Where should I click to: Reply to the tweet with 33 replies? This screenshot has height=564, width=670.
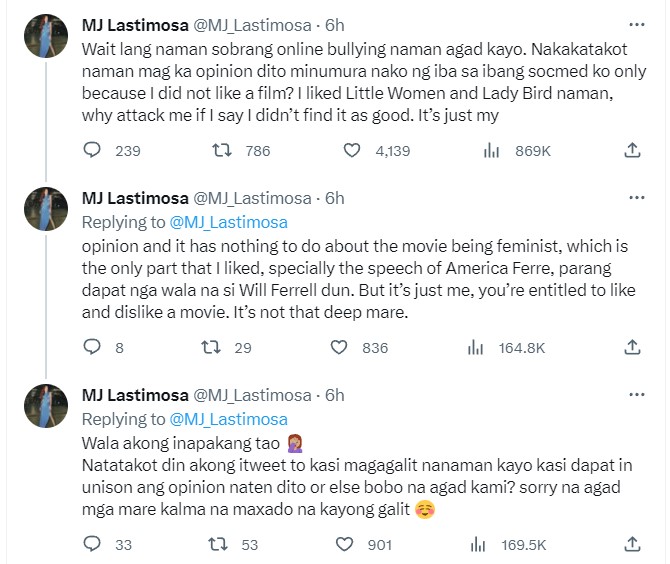[x=92, y=544]
